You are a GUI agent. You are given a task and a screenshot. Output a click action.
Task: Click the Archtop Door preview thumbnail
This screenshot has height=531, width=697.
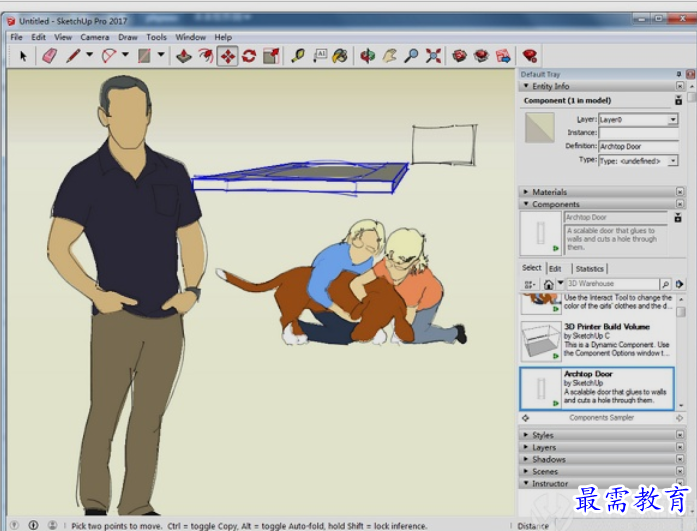click(x=541, y=233)
